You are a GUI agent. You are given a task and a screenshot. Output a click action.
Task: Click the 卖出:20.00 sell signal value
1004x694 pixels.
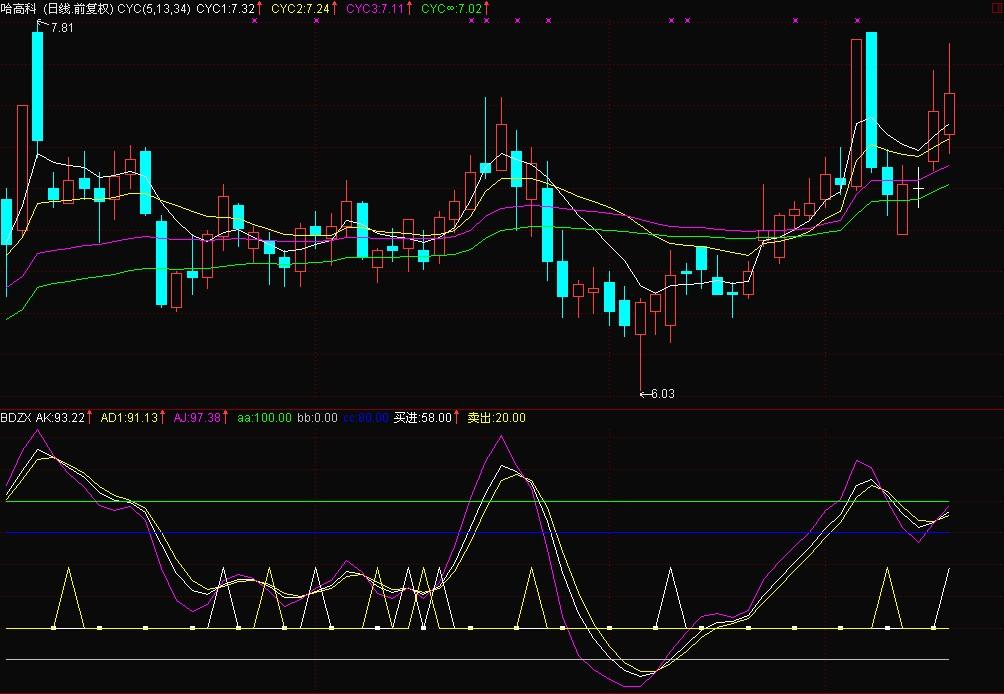pyautogui.click(x=496, y=418)
